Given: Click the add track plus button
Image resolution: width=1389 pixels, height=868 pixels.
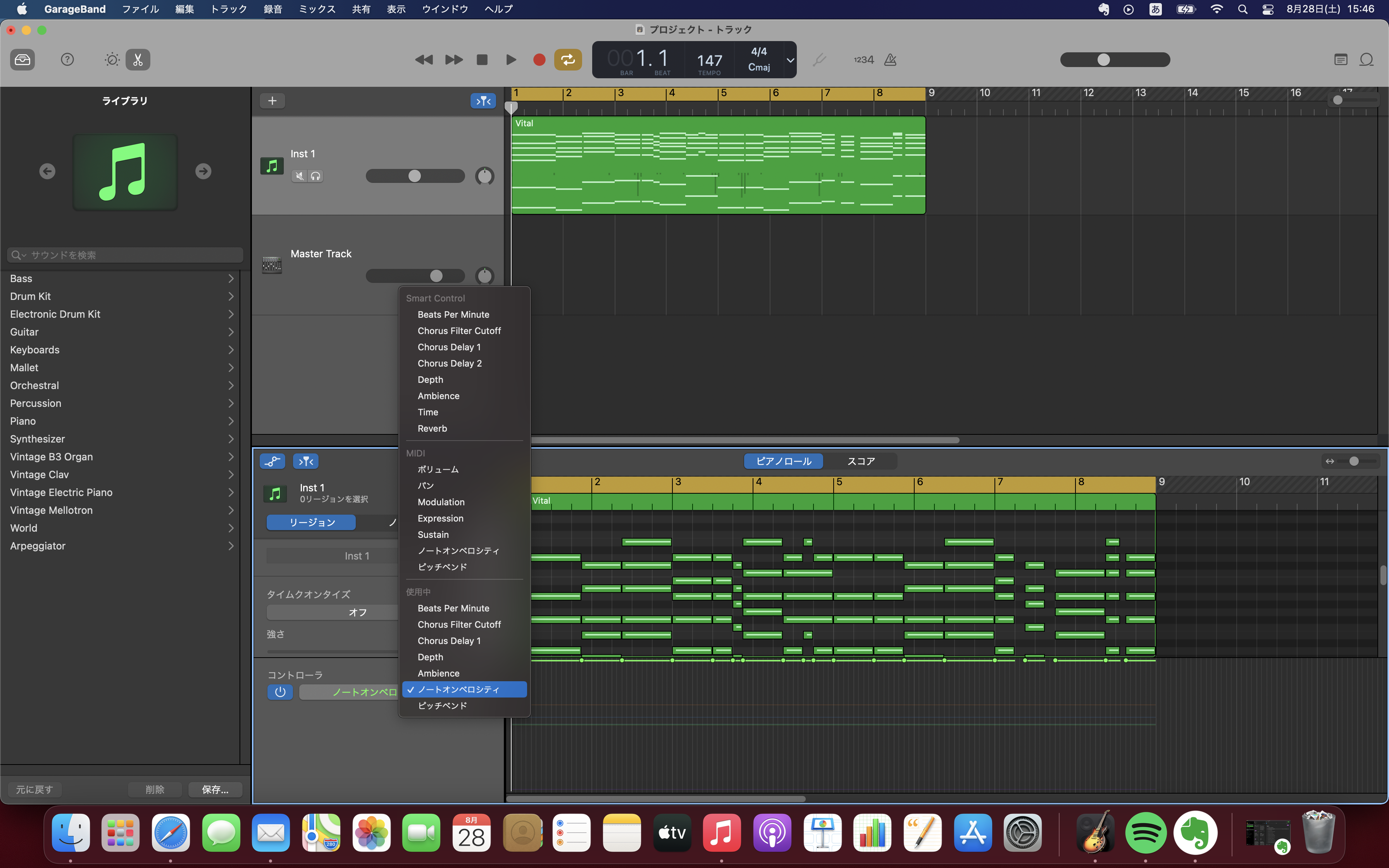Looking at the screenshot, I should pos(272,101).
